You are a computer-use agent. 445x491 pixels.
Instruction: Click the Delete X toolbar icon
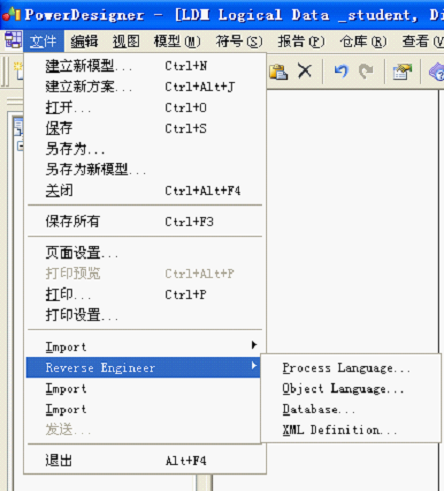tap(305, 71)
